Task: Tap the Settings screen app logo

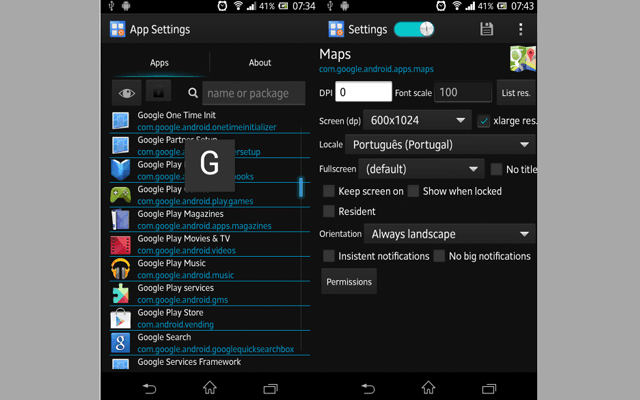Action: click(336, 29)
